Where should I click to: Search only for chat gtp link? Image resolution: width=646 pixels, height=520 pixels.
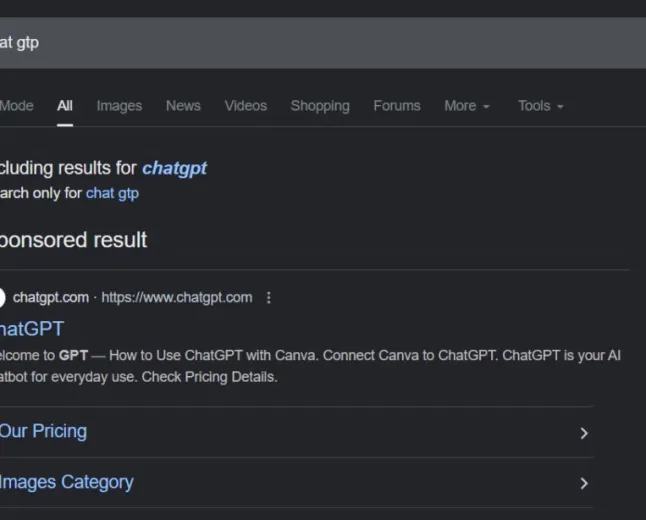coord(112,193)
